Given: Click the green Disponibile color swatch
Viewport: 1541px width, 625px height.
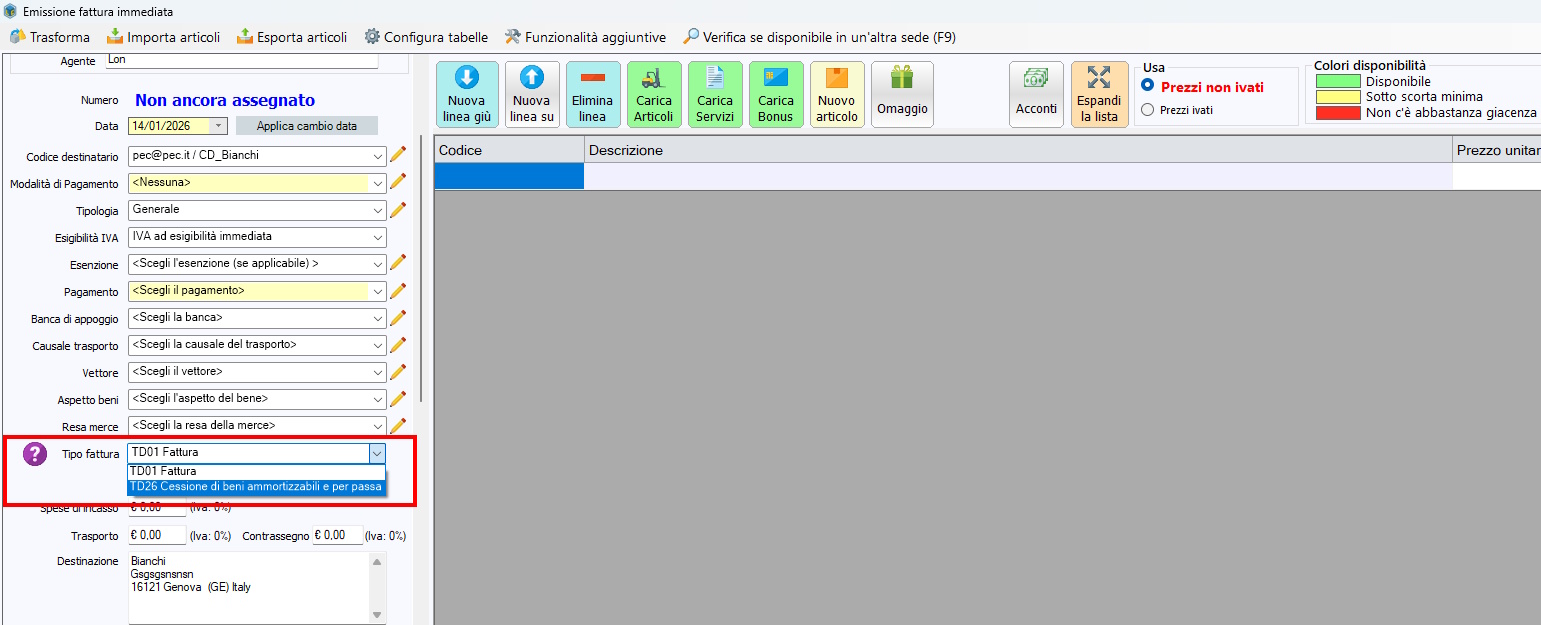Looking at the screenshot, I should coord(1337,81).
